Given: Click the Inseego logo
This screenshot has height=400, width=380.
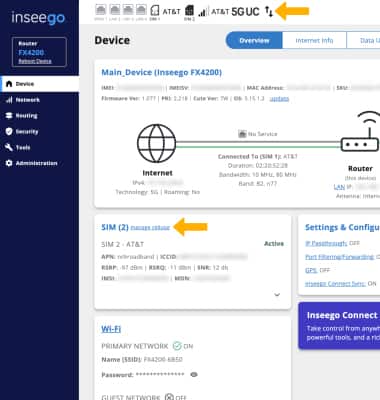Looking at the screenshot, I should [38, 18].
